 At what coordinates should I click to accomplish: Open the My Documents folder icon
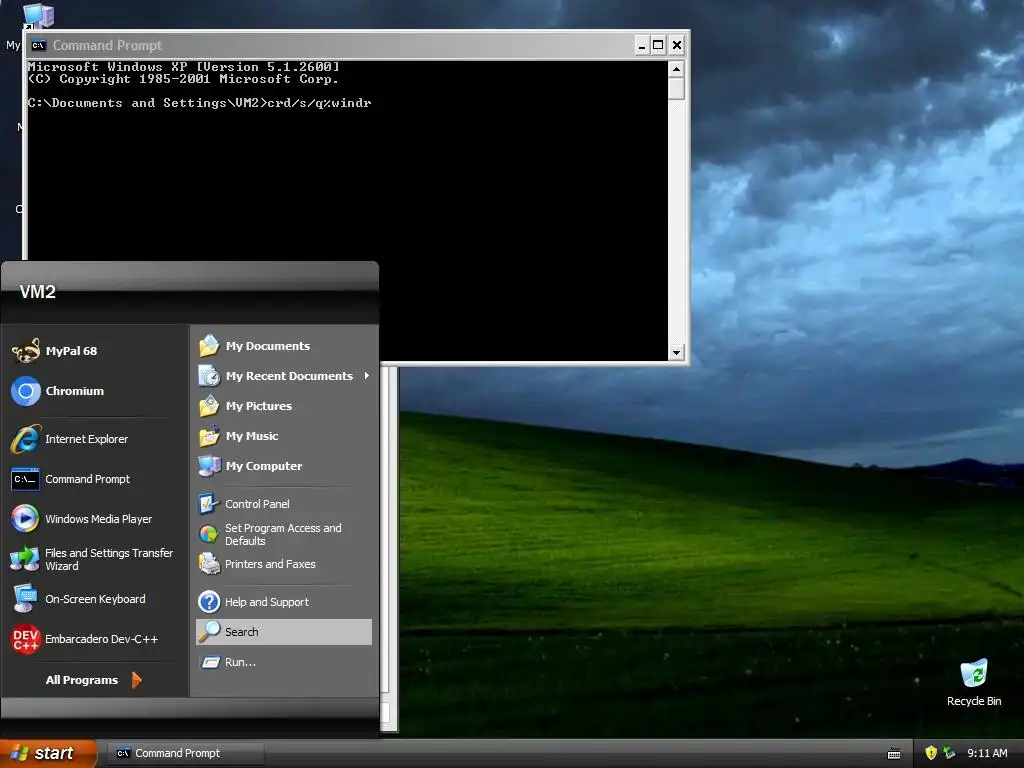coord(209,346)
